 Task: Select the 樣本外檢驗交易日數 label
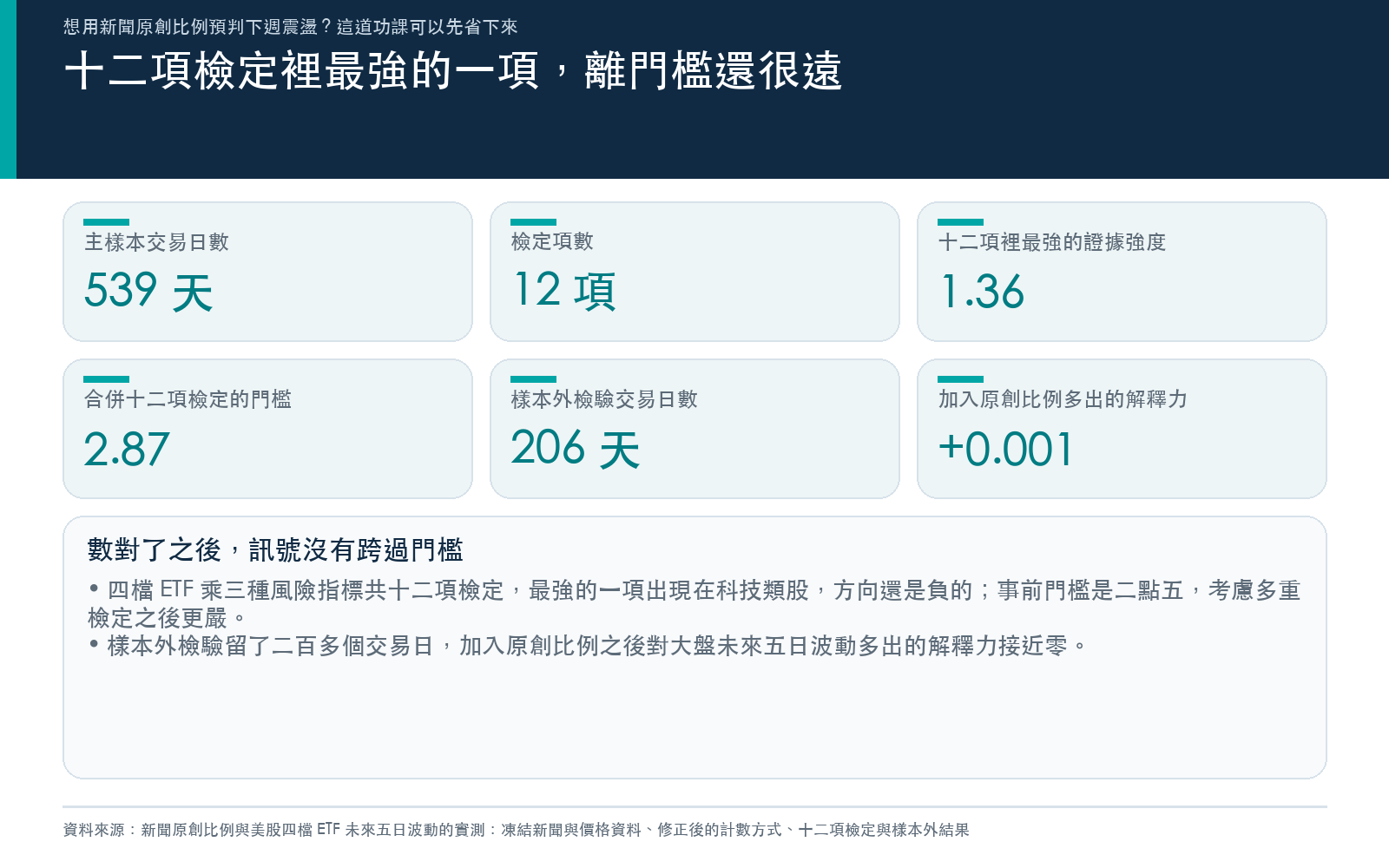click(x=604, y=399)
